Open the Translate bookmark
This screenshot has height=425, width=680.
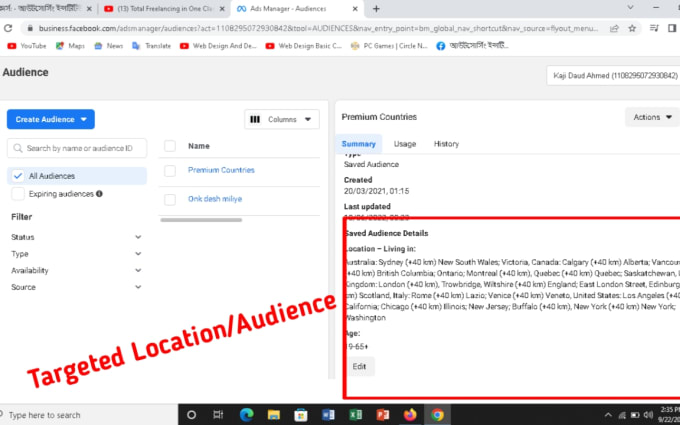click(151, 46)
